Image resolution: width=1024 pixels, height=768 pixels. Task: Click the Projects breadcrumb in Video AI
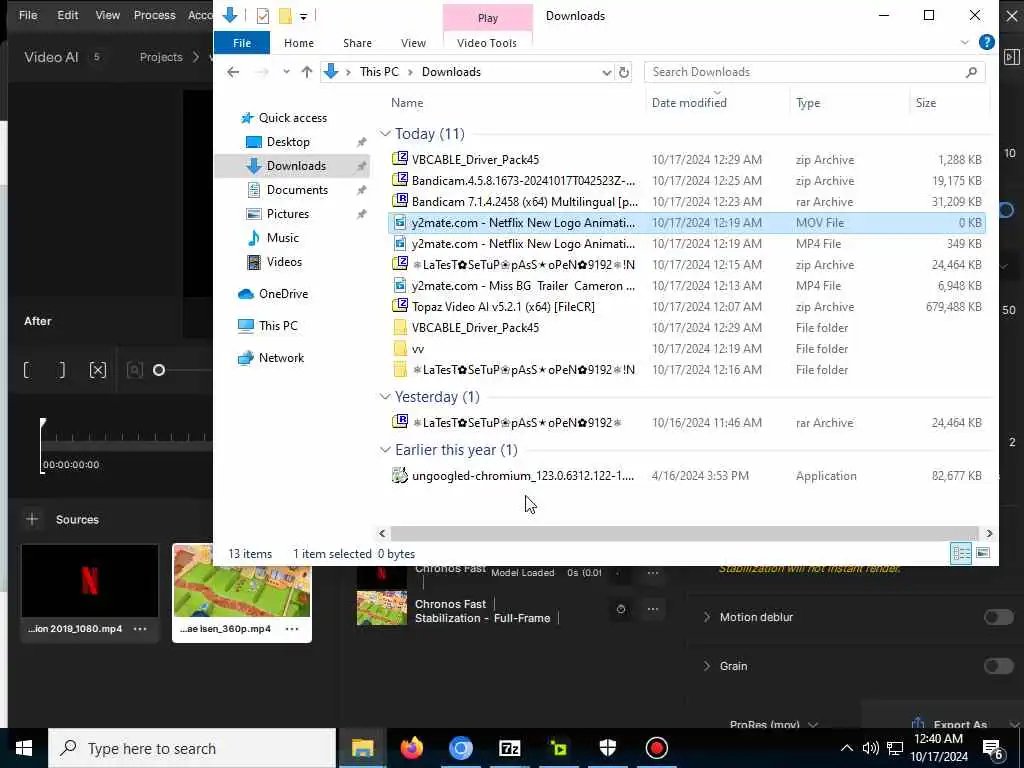tap(161, 57)
